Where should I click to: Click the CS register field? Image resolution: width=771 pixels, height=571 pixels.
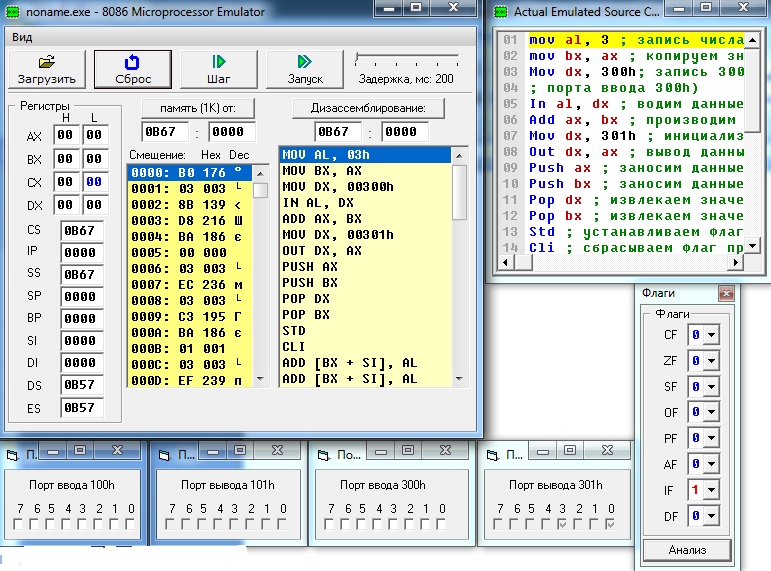pyautogui.click(x=81, y=231)
